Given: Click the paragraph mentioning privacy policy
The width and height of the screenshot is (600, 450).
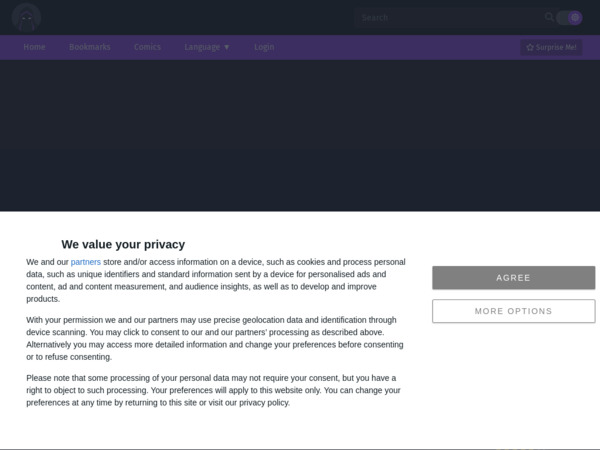Looking at the screenshot, I should click(x=211, y=390).
